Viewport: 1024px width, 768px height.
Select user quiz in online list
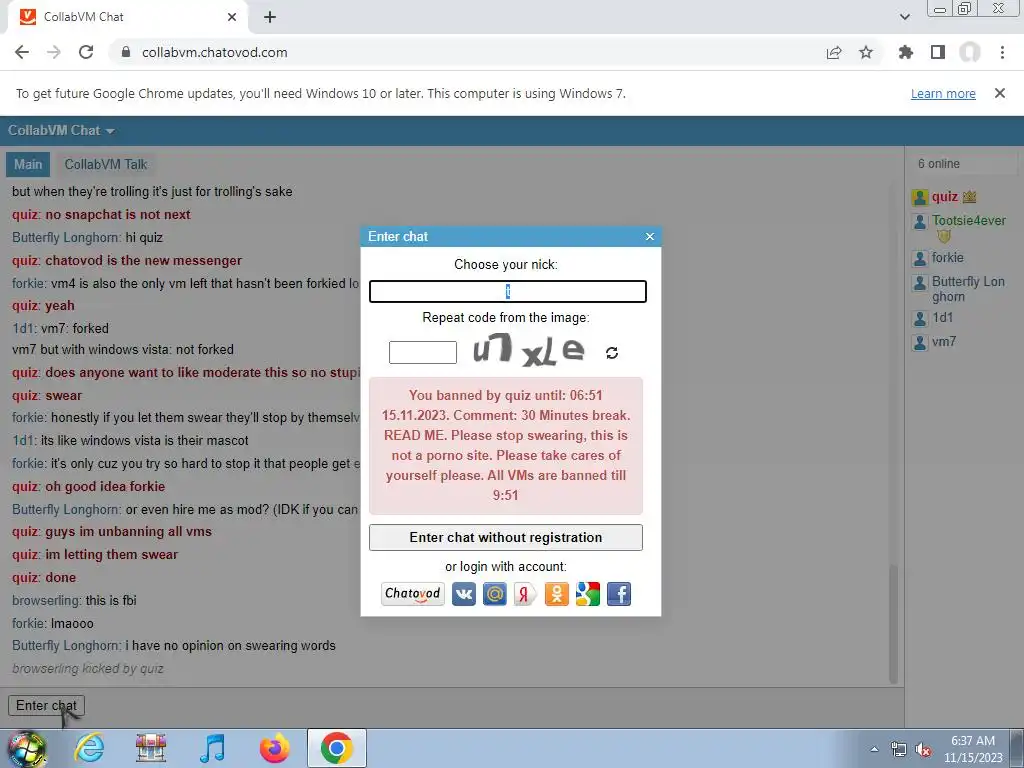[x=944, y=197]
